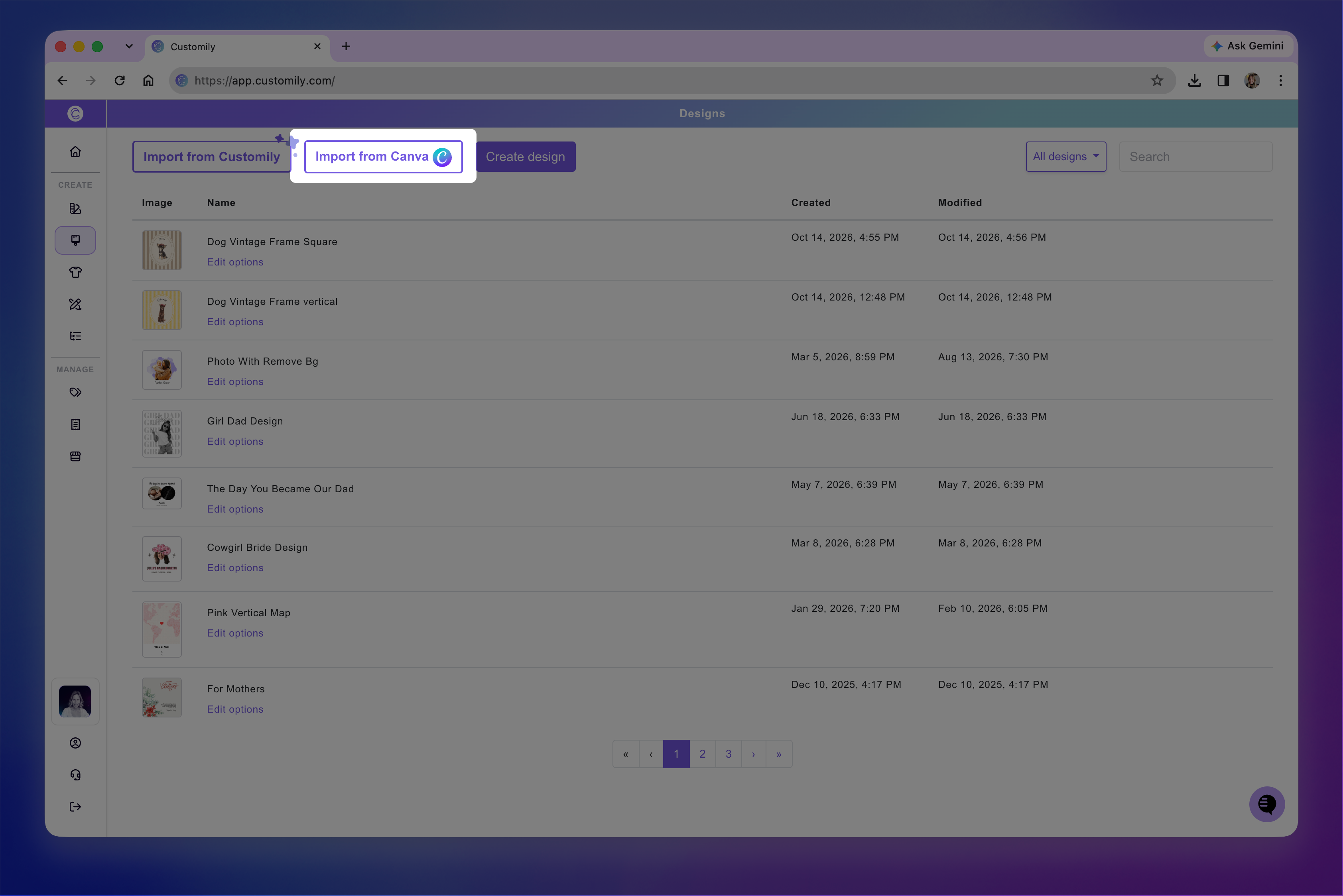Edit options for Cowgirl Bride Design
This screenshot has height=896, width=1343.
coord(235,568)
